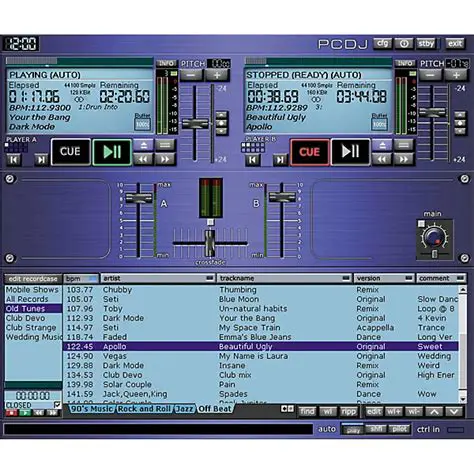This screenshot has height=474, width=474.
Task: Switch to the Rock and Roll tab
Action: (144, 409)
